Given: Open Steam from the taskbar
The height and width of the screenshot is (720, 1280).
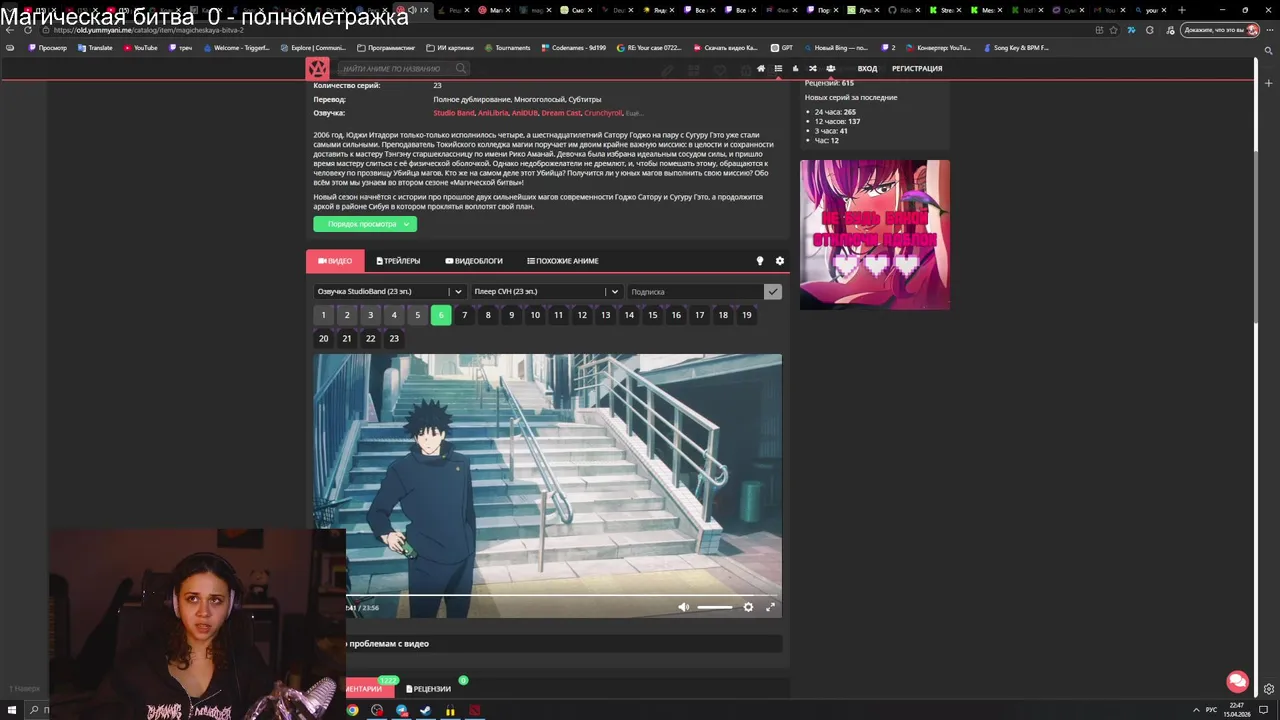Looking at the screenshot, I should (426, 710).
